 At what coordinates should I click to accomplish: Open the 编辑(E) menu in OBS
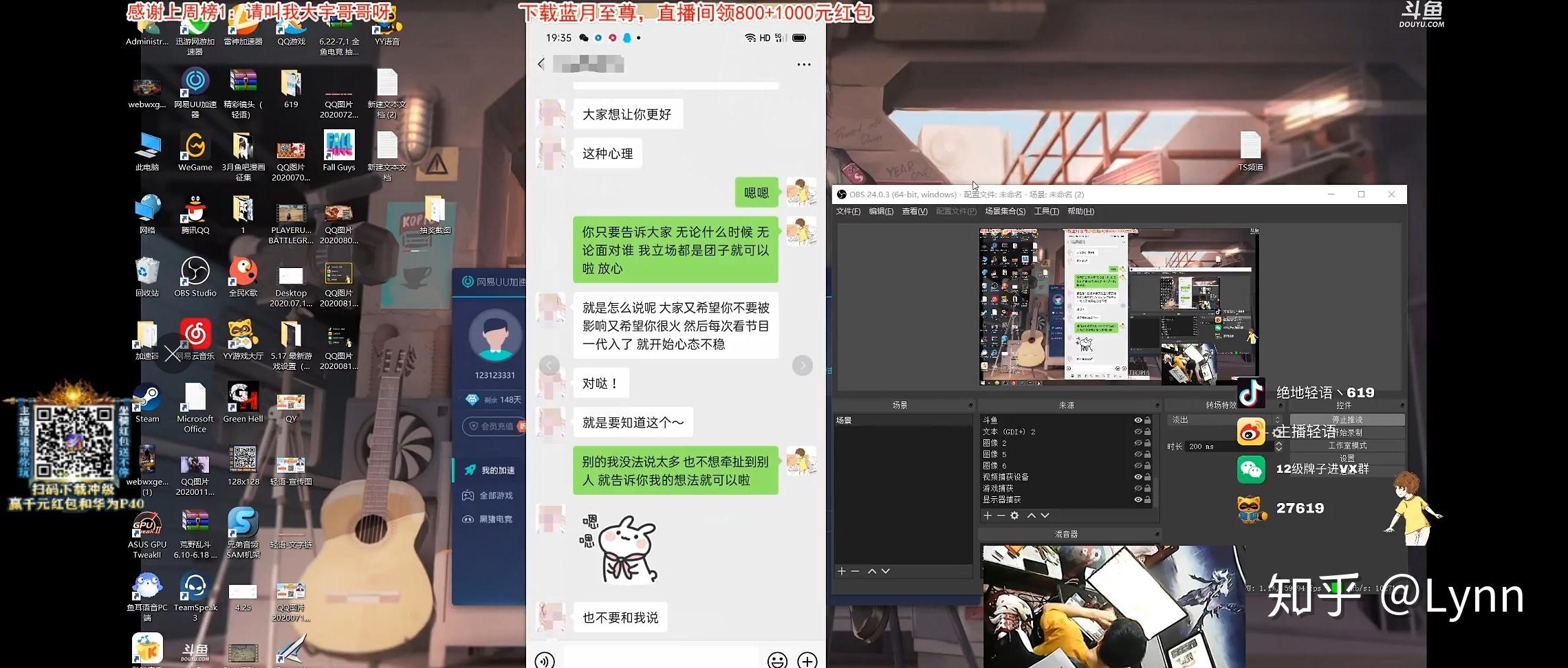click(881, 211)
